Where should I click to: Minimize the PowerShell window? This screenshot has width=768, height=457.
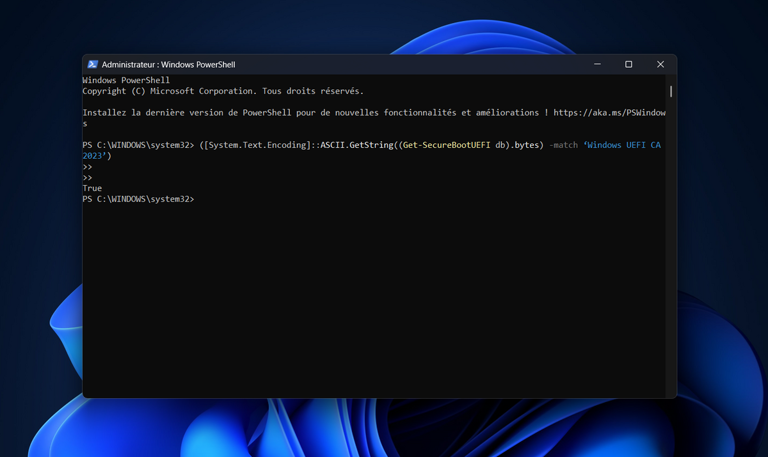[x=597, y=64]
